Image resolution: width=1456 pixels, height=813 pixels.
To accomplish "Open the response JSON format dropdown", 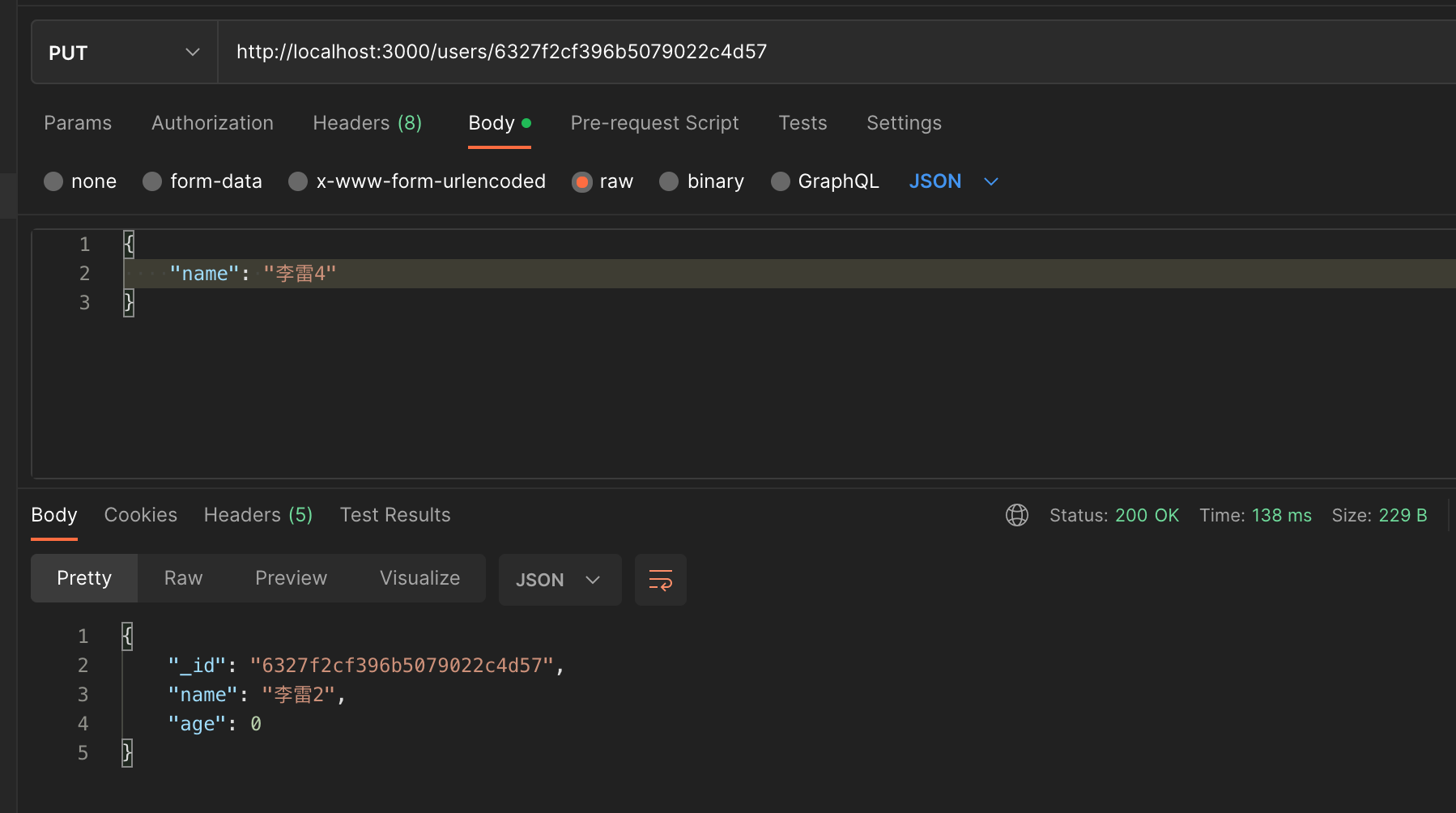I will click(560, 580).
